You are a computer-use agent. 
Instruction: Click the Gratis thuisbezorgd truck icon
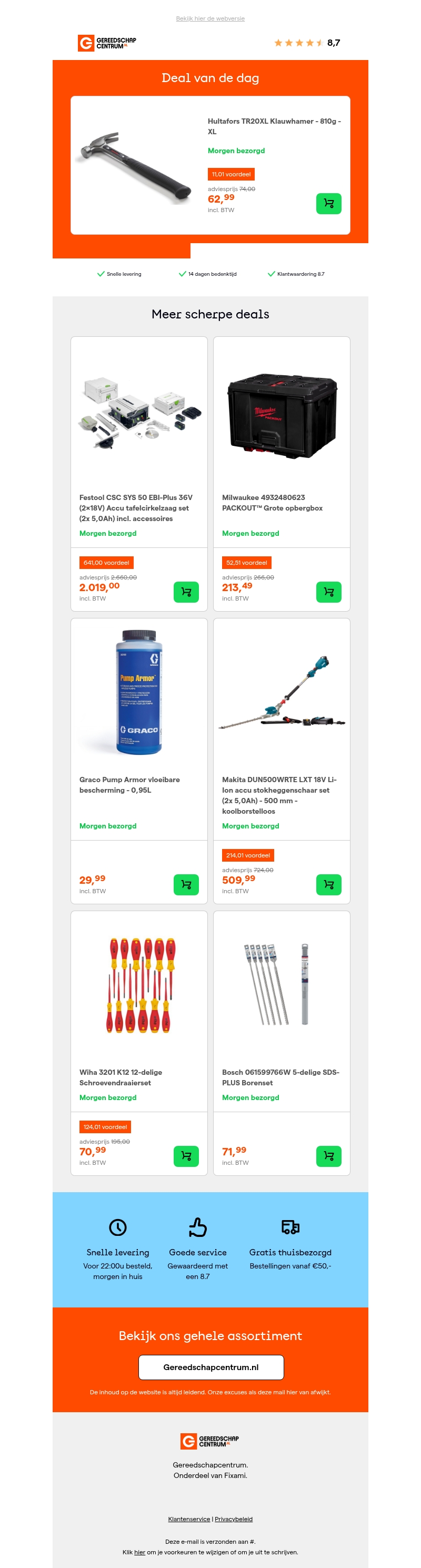(x=290, y=1226)
